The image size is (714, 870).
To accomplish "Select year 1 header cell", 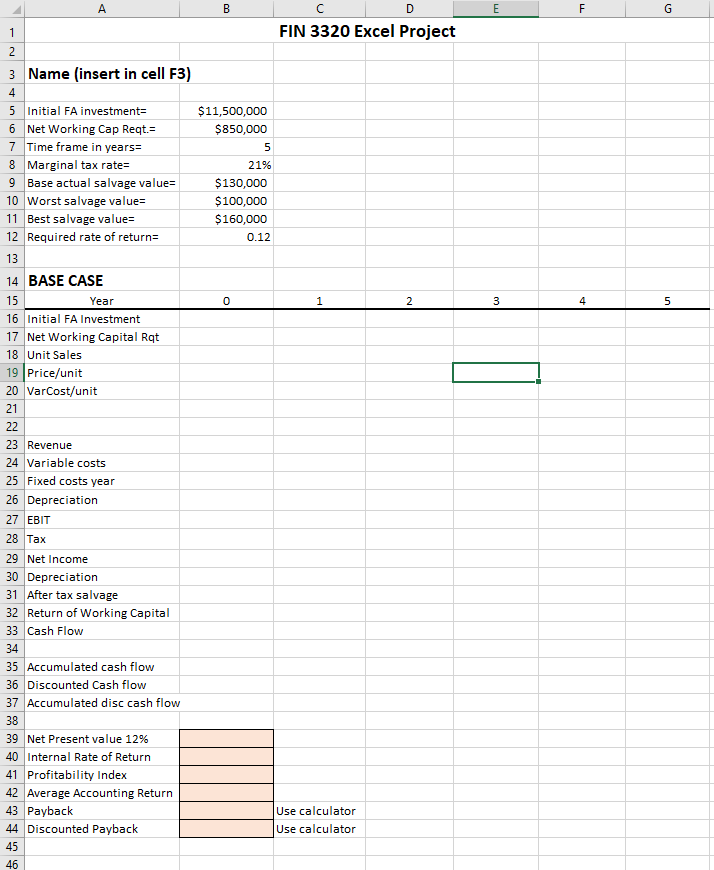I will [x=319, y=301].
